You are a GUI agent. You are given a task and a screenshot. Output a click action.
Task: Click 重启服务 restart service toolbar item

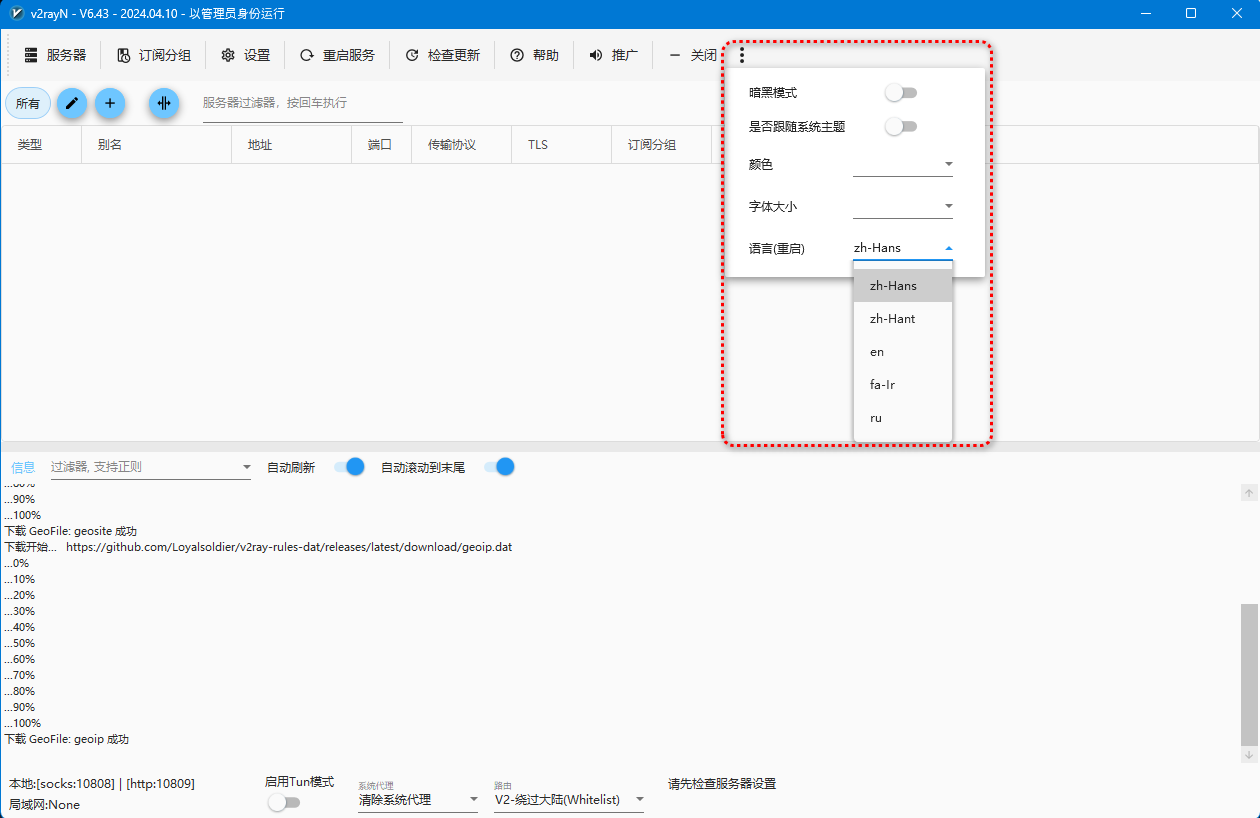[337, 55]
